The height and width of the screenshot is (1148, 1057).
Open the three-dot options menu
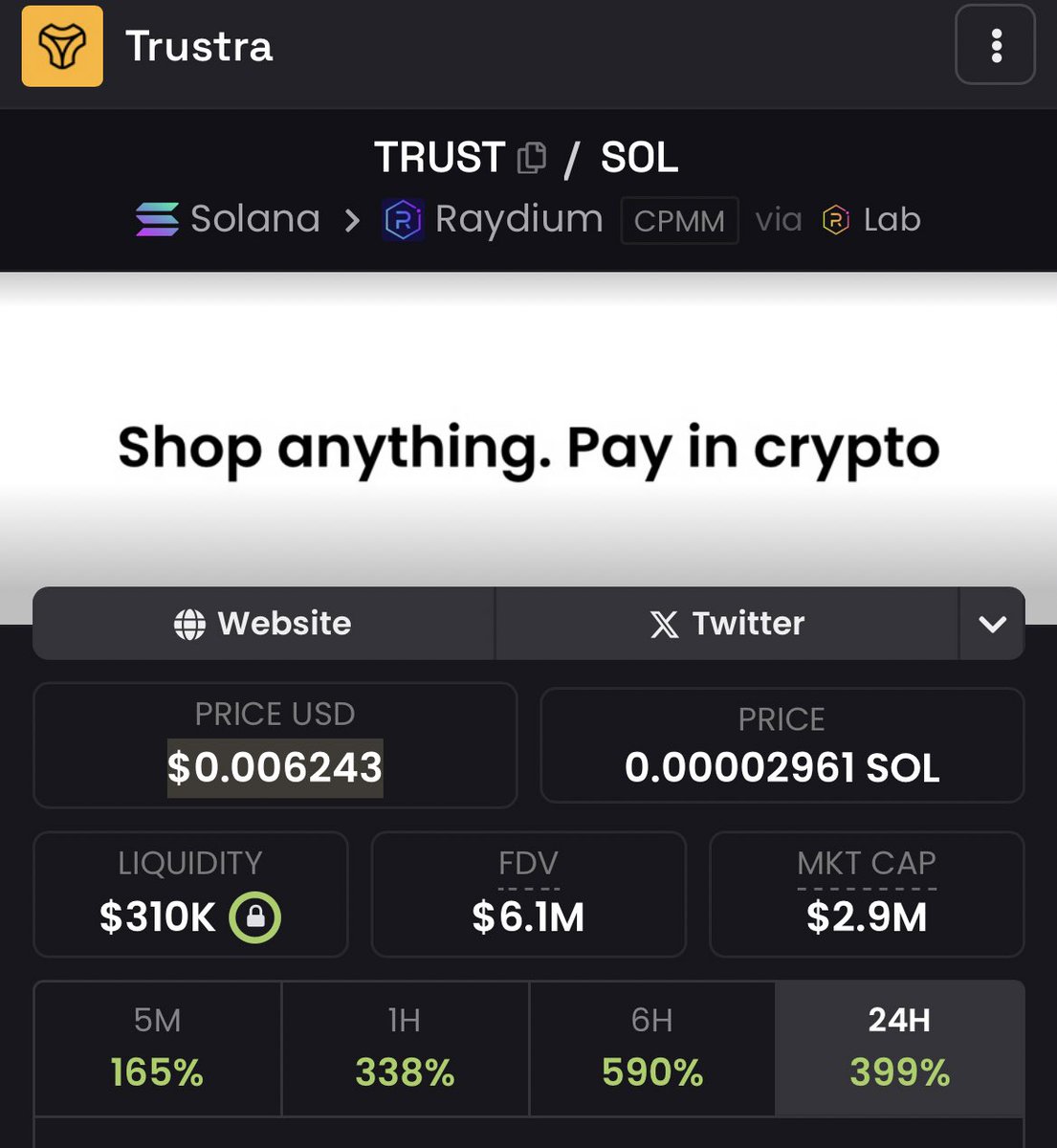tap(996, 45)
